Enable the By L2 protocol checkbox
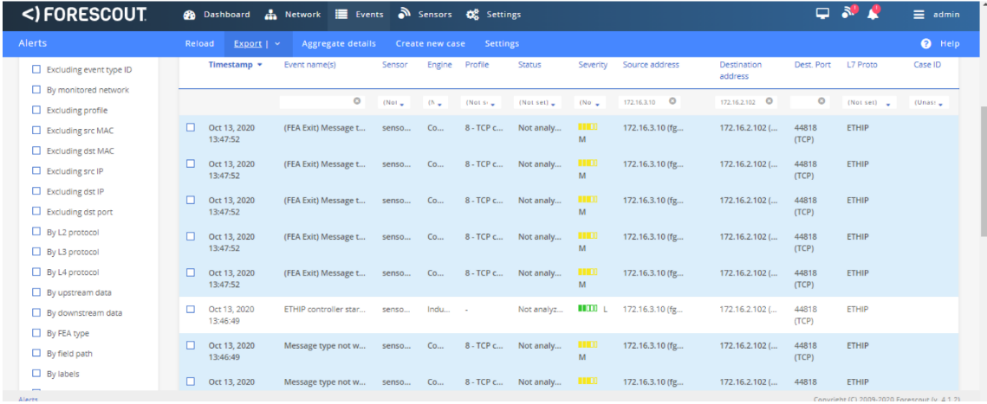 (x=36, y=232)
